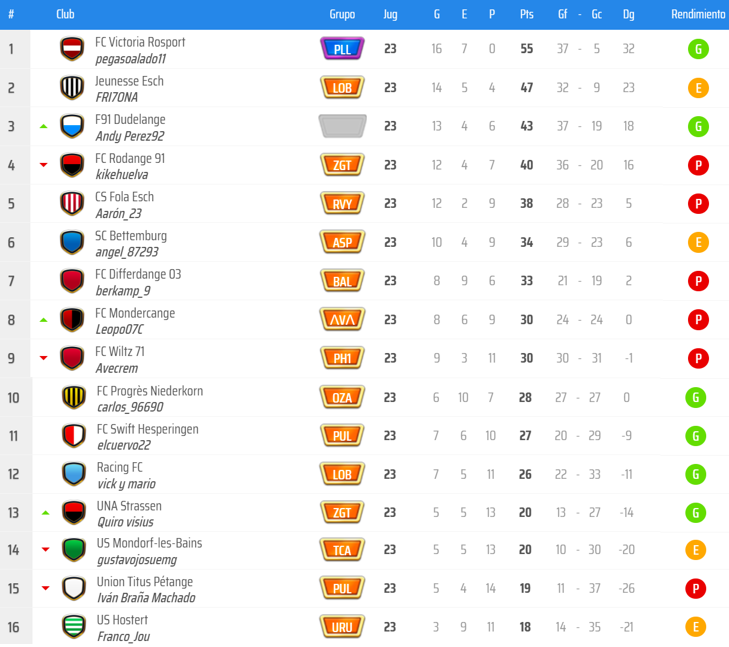Viewport: 729px width, 647px height.
Task: Click Jeunesse Esch striped crest
Action: tap(72, 88)
